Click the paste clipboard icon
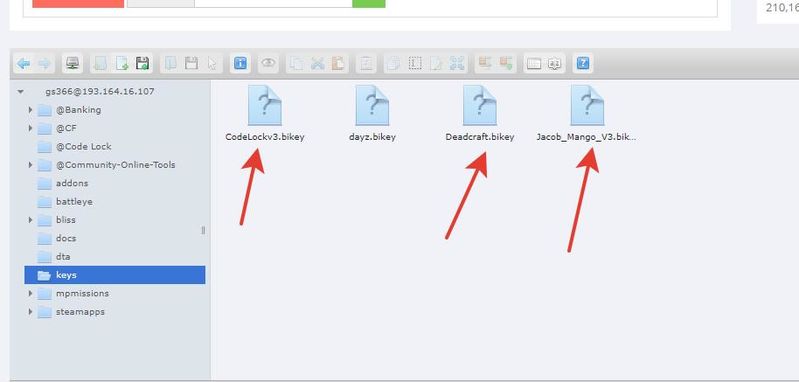 tap(338, 64)
